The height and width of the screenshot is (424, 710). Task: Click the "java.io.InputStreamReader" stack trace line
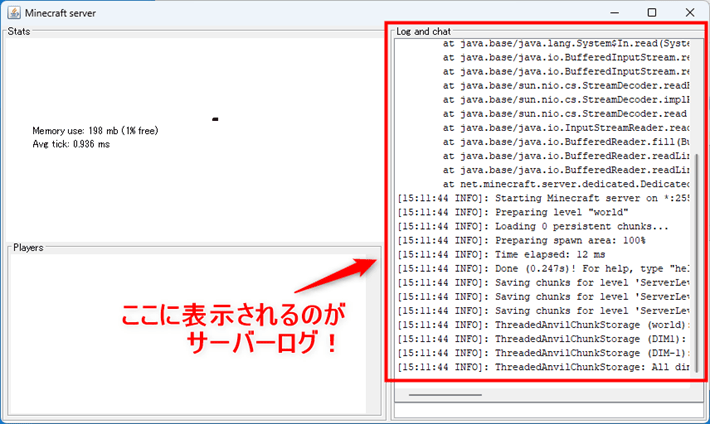click(x=566, y=128)
